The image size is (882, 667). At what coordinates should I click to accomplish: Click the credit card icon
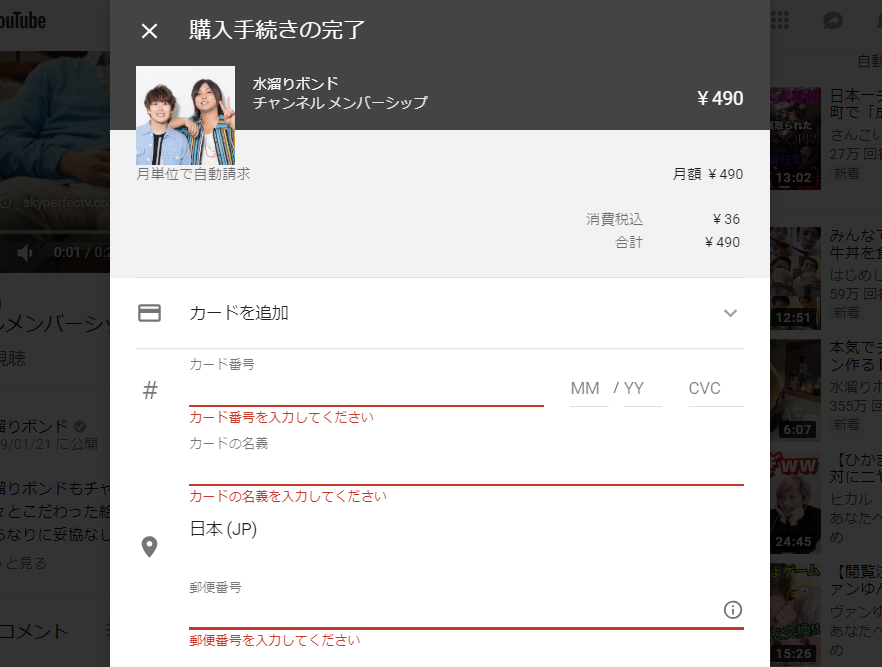149,313
